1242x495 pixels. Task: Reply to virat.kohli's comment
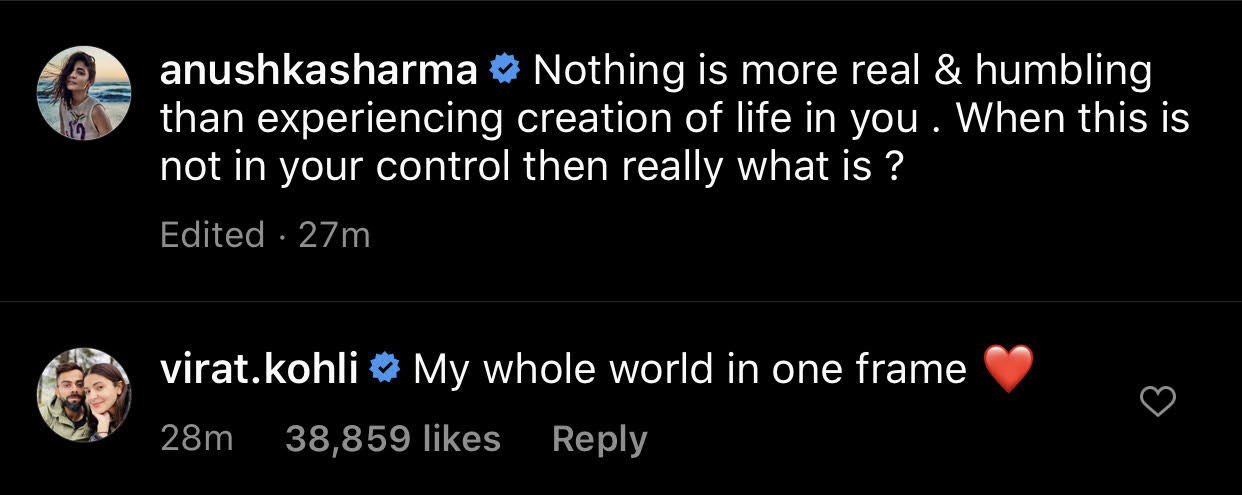[x=599, y=440]
